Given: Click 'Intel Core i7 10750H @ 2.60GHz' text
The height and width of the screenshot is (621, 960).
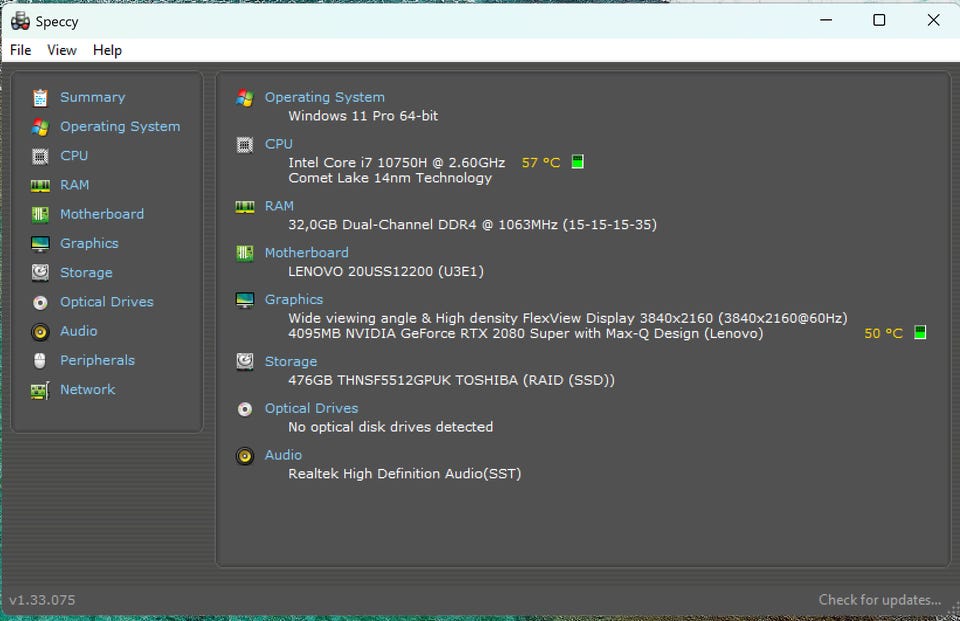Looking at the screenshot, I should (x=397, y=163).
